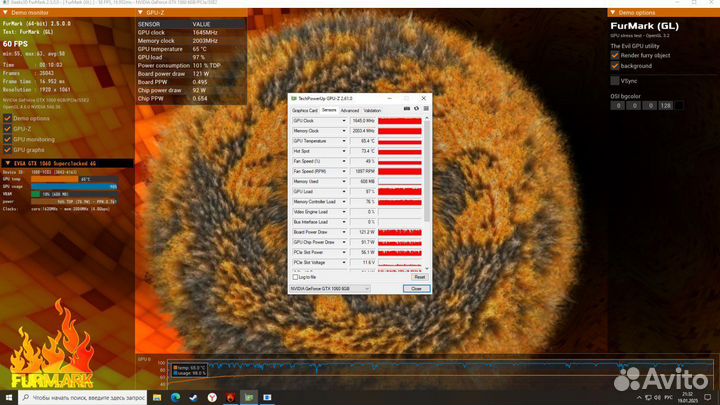Open the Windows Start menu
720x405 pixels.
tap(8, 397)
